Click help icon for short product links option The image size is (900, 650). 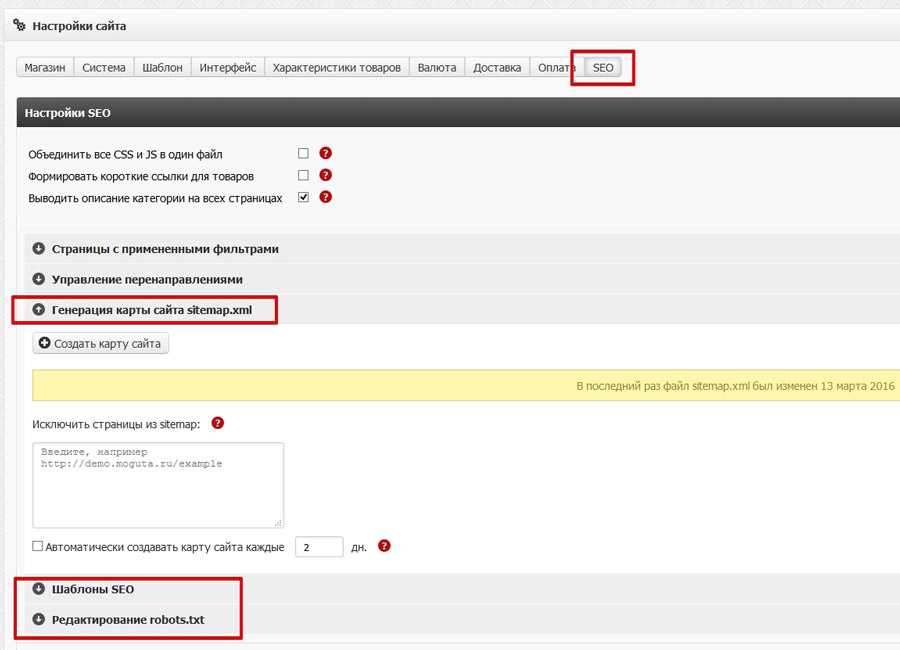pos(325,176)
